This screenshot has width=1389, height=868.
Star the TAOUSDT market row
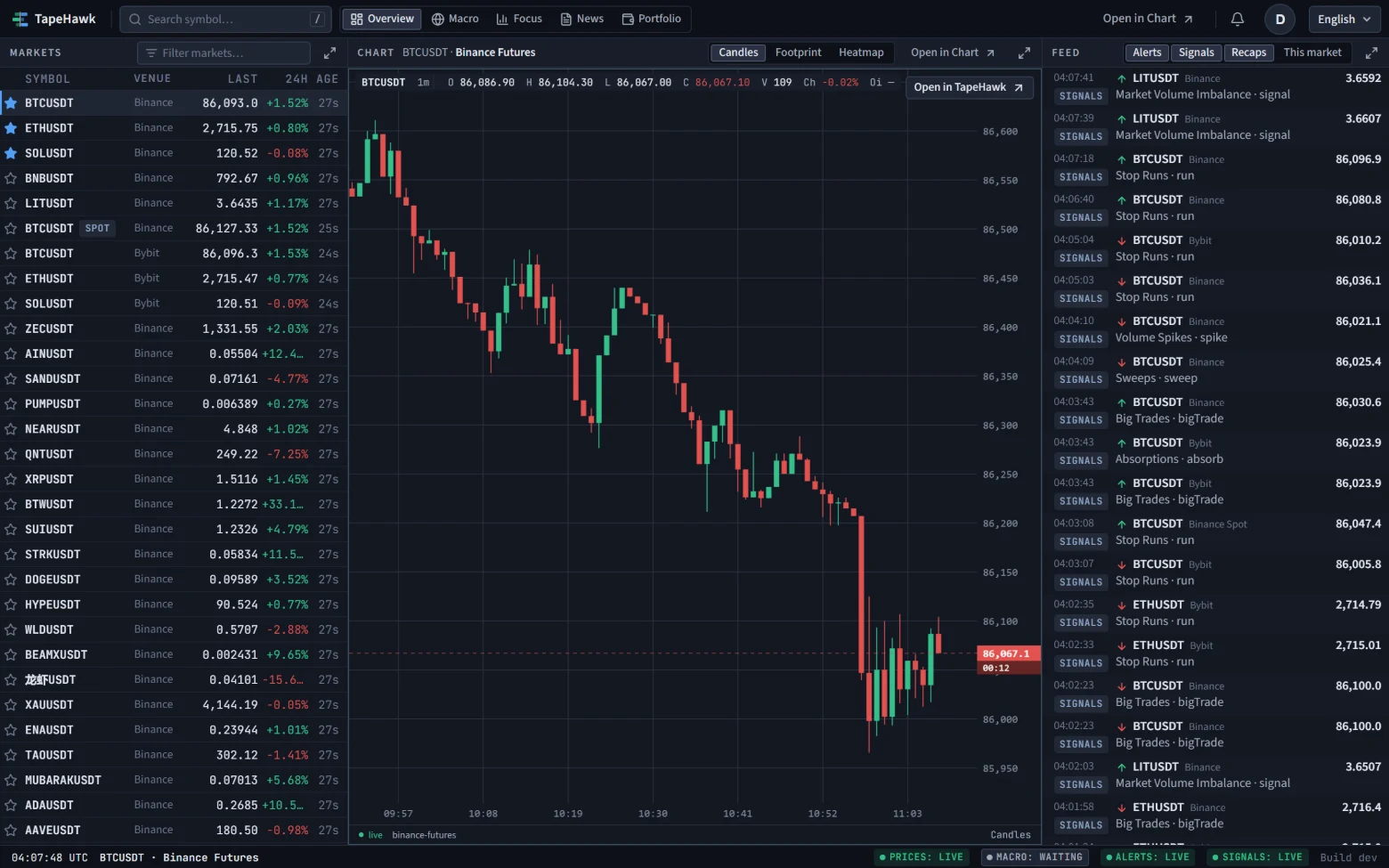pyautogui.click(x=11, y=755)
